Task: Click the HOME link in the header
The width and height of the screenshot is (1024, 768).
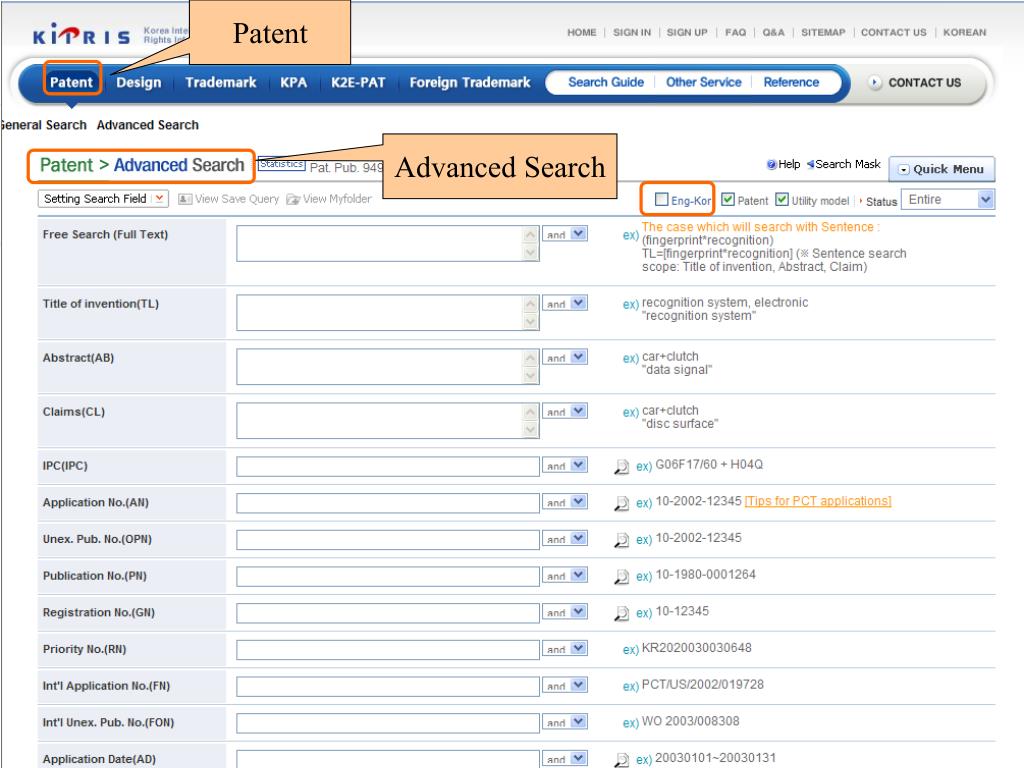Action: pyautogui.click(x=581, y=32)
